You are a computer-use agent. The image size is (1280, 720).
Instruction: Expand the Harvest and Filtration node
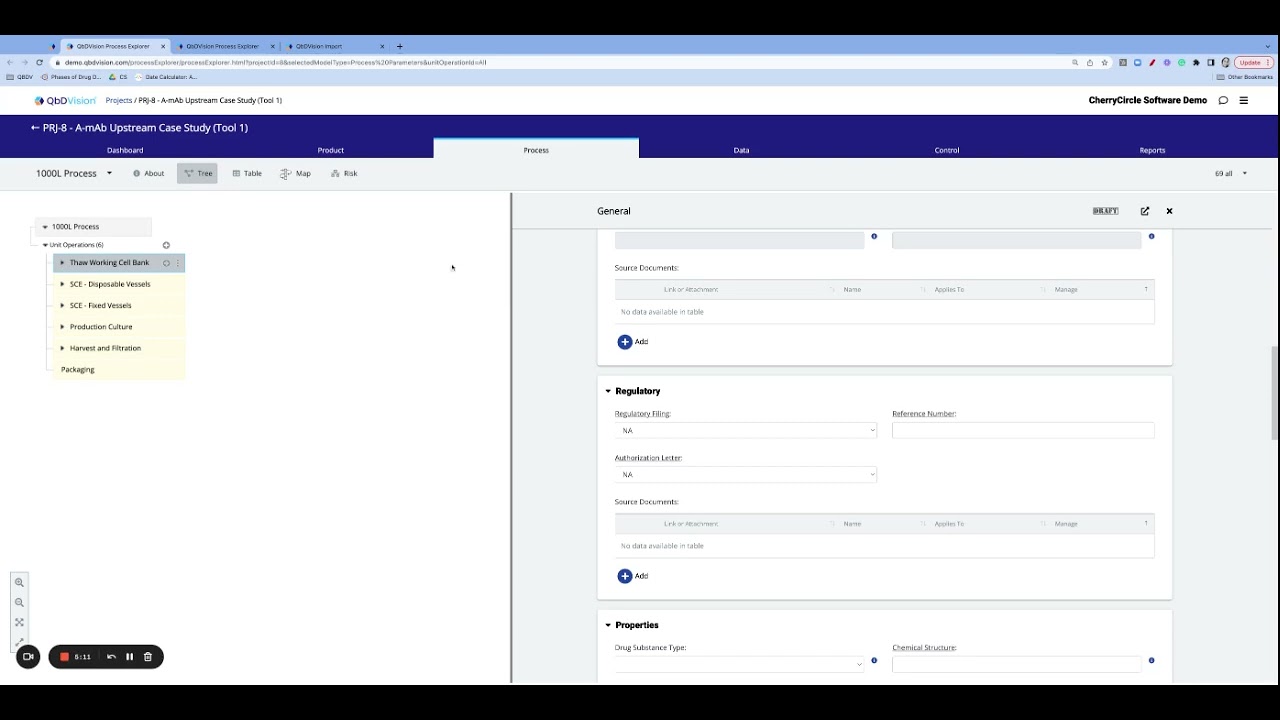62,348
